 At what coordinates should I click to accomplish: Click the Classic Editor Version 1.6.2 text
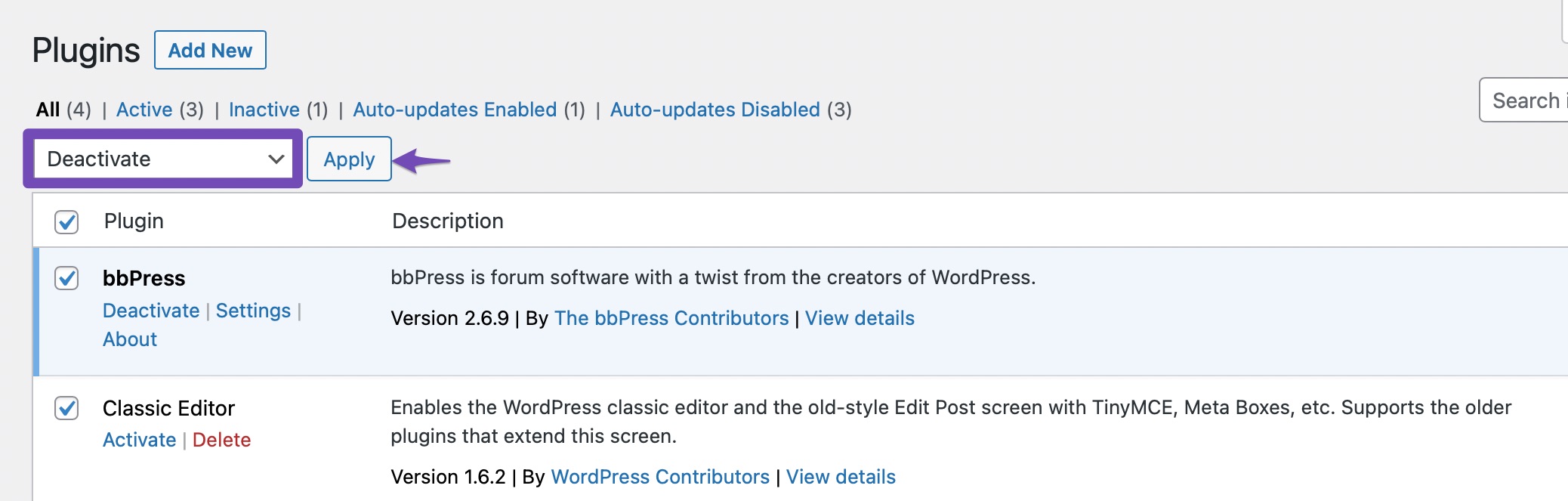tap(448, 477)
